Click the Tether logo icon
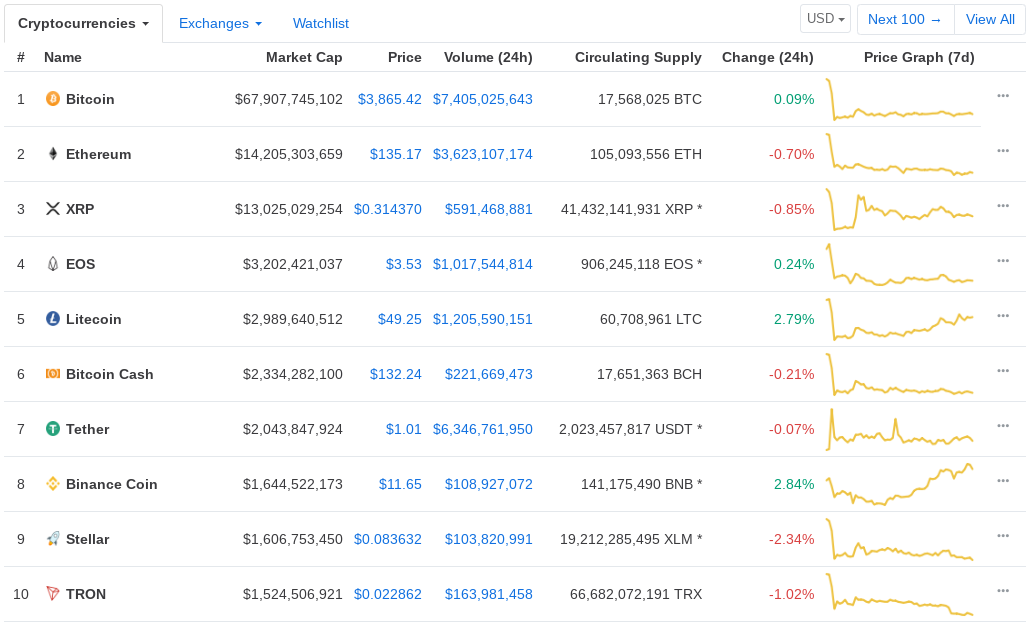This screenshot has height=626, width=1028. coord(52,429)
